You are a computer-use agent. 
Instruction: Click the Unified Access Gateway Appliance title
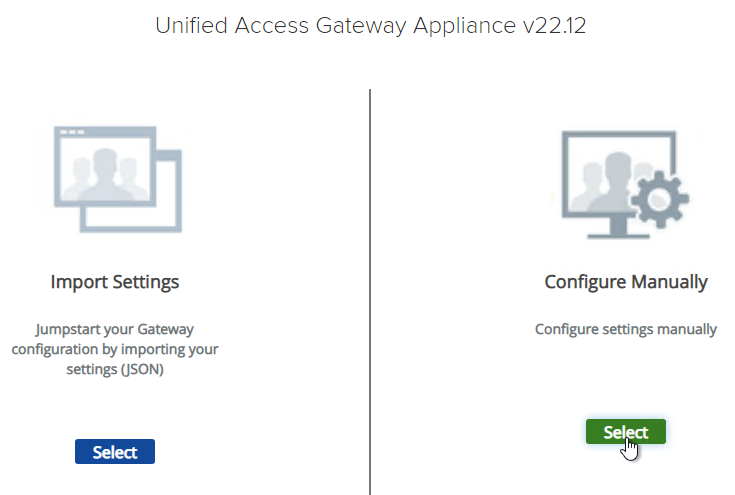[370, 27]
